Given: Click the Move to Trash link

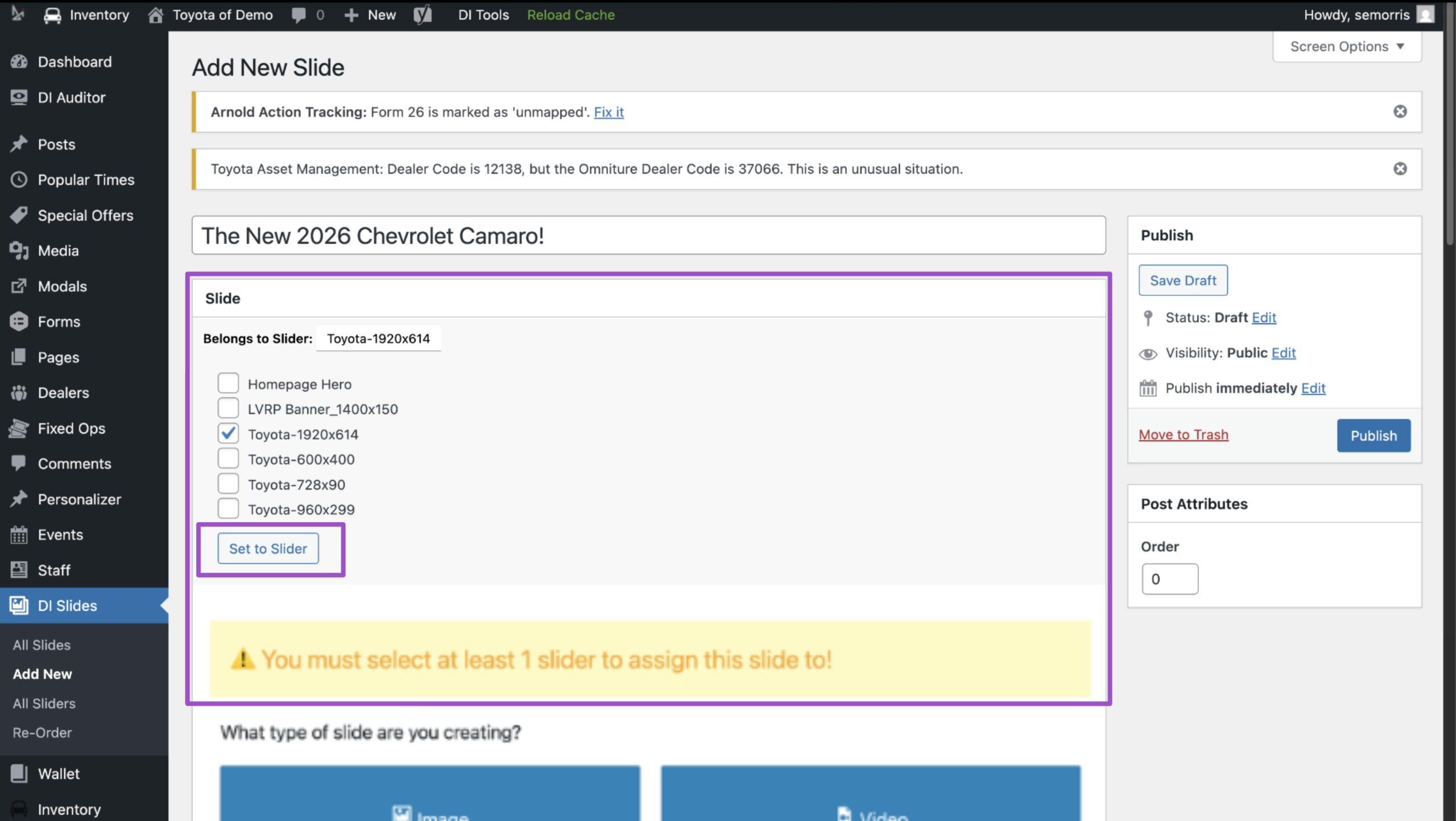Looking at the screenshot, I should coord(1183,435).
